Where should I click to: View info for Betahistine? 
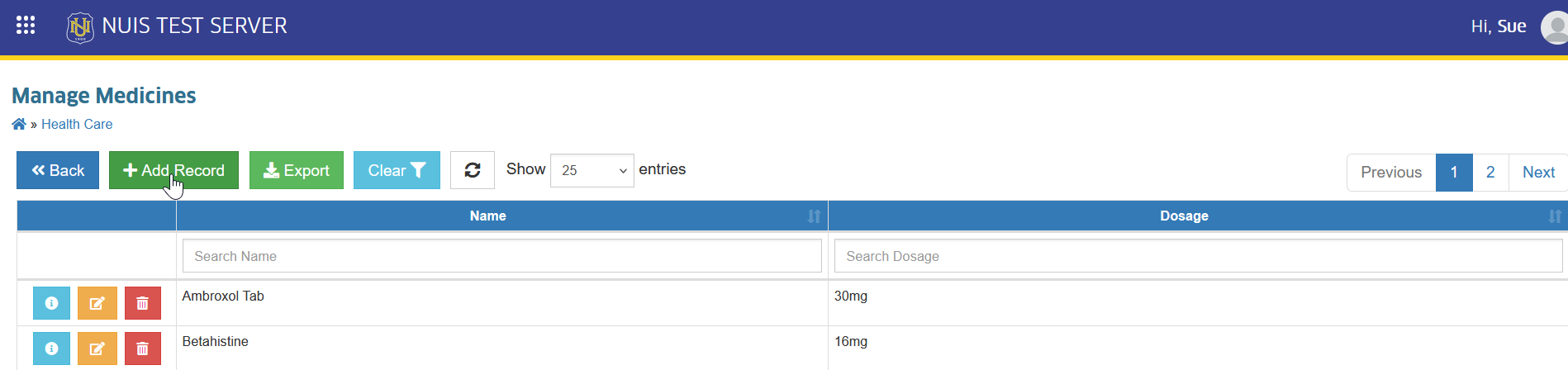[x=51, y=349]
